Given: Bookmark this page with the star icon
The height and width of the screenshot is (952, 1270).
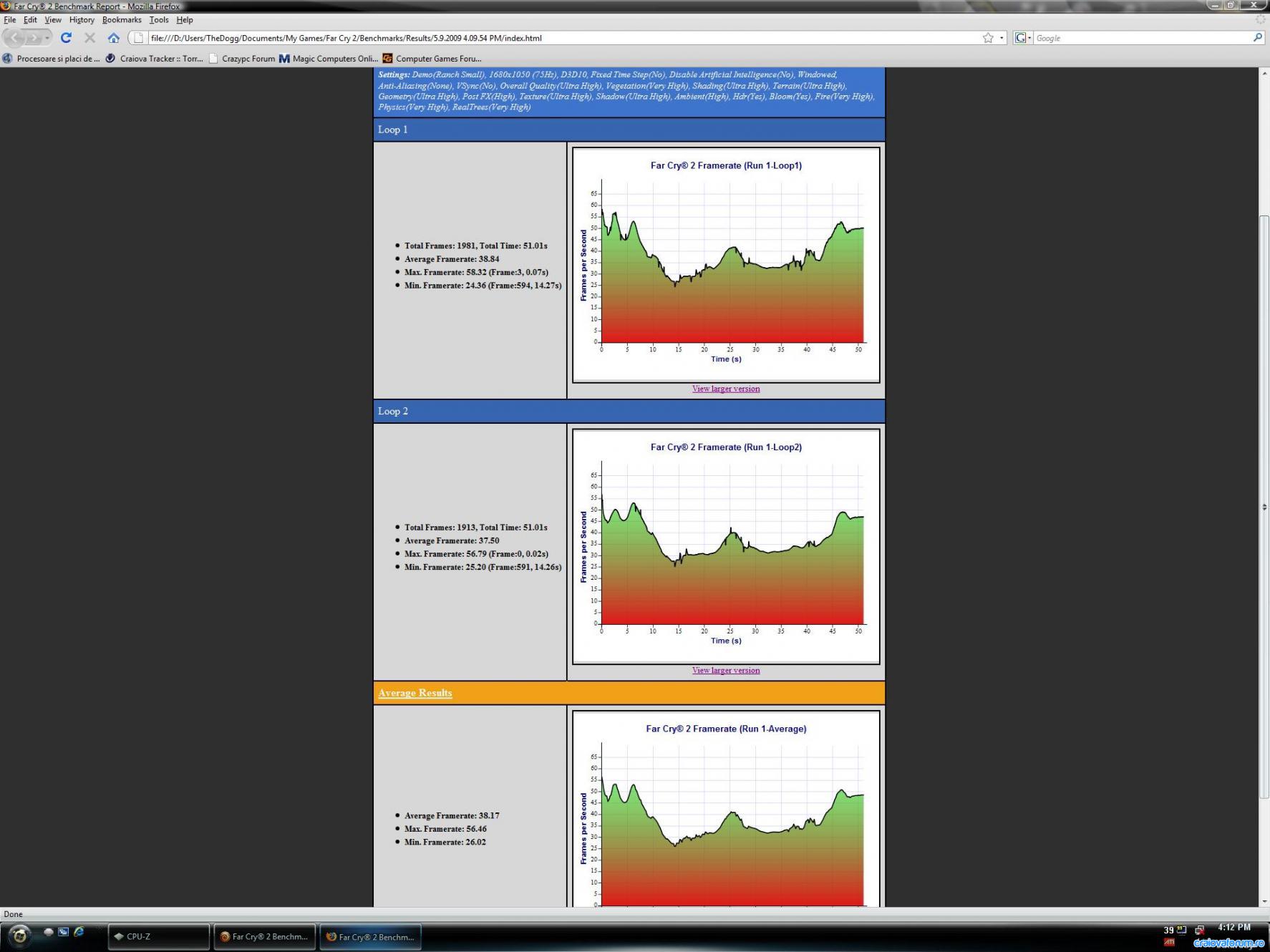Looking at the screenshot, I should tap(988, 38).
